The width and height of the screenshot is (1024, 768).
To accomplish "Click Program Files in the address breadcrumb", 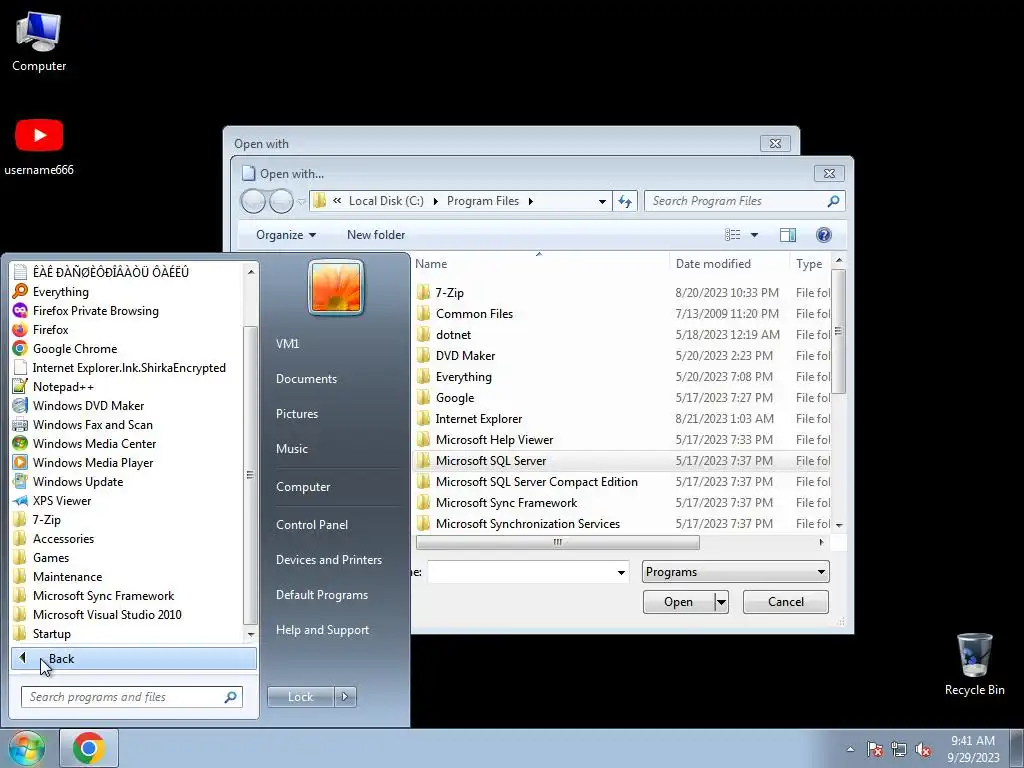I will [483, 201].
